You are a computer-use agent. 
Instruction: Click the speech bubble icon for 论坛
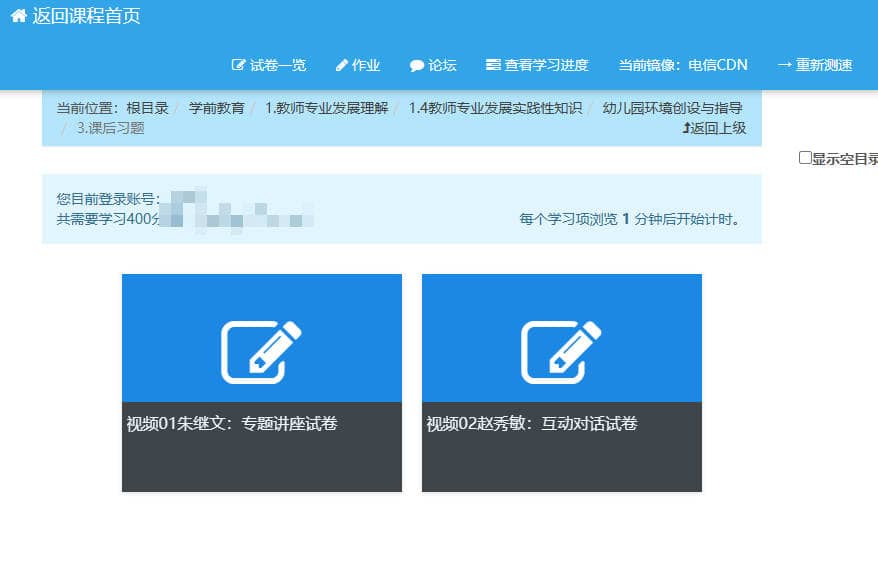(x=417, y=66)
